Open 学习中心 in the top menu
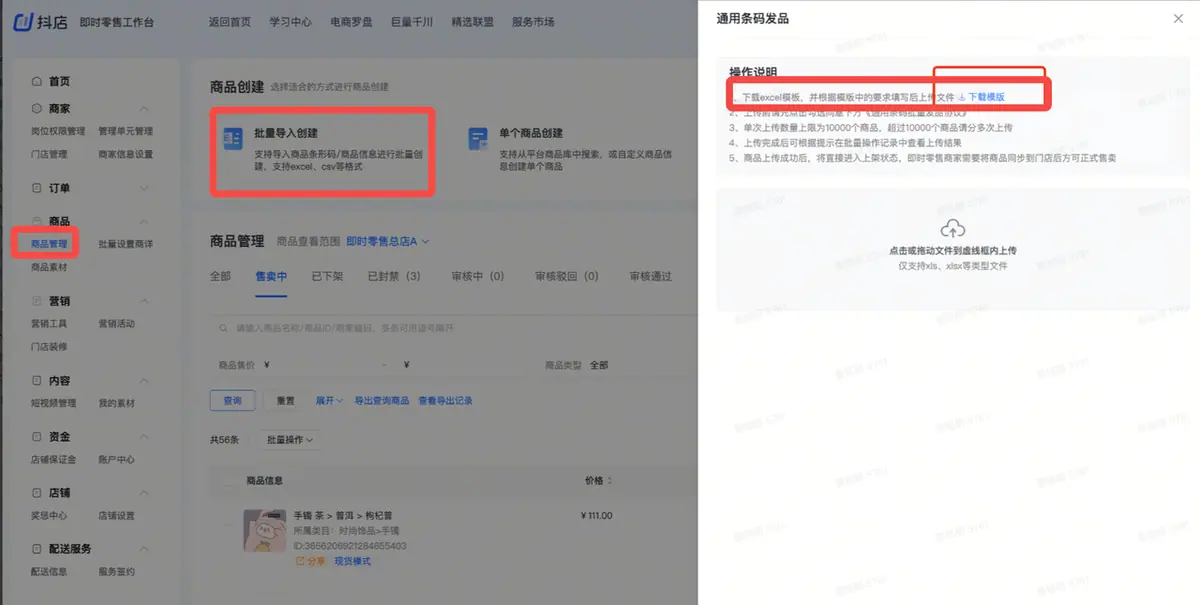 click(290, 22)
